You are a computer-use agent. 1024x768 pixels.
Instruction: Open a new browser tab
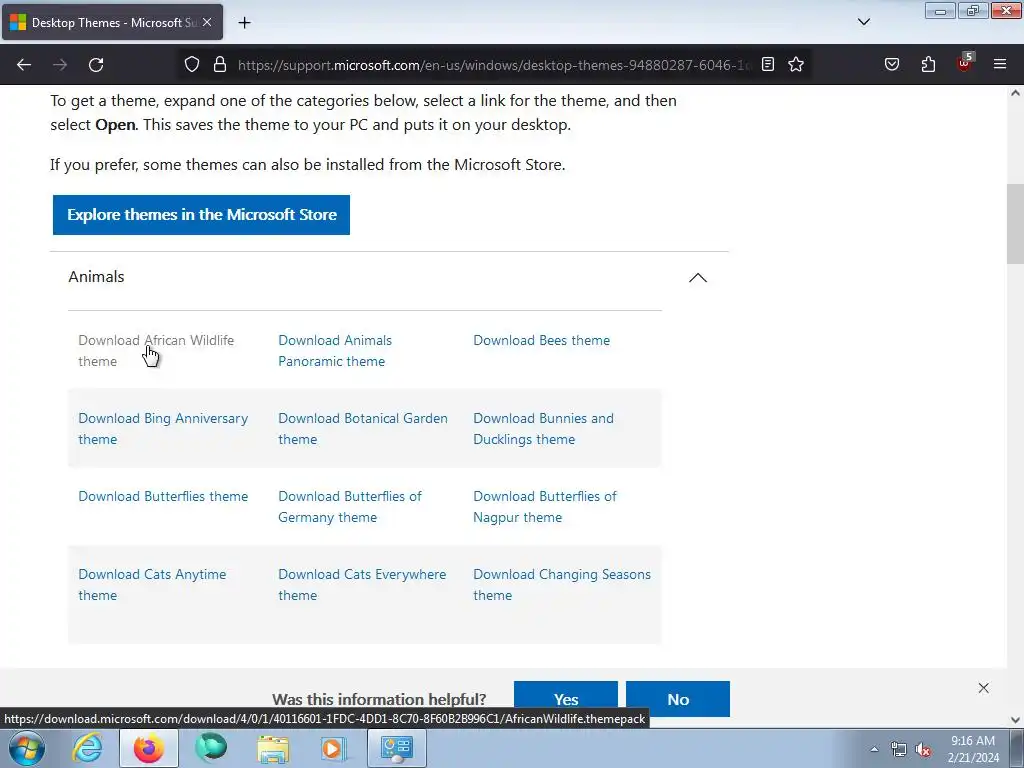(x=244, y=23)
